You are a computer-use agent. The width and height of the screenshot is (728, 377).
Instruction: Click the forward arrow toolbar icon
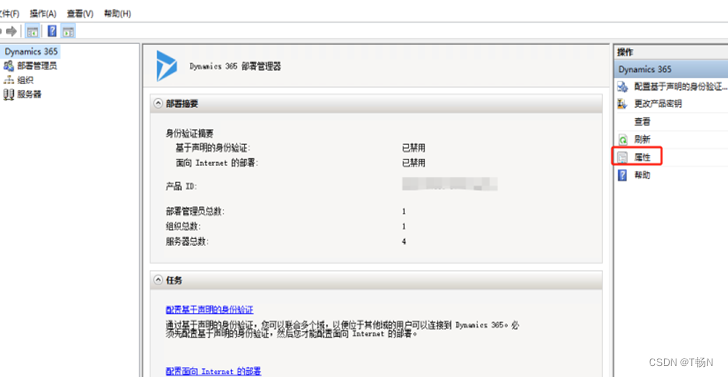click(12, 32)
